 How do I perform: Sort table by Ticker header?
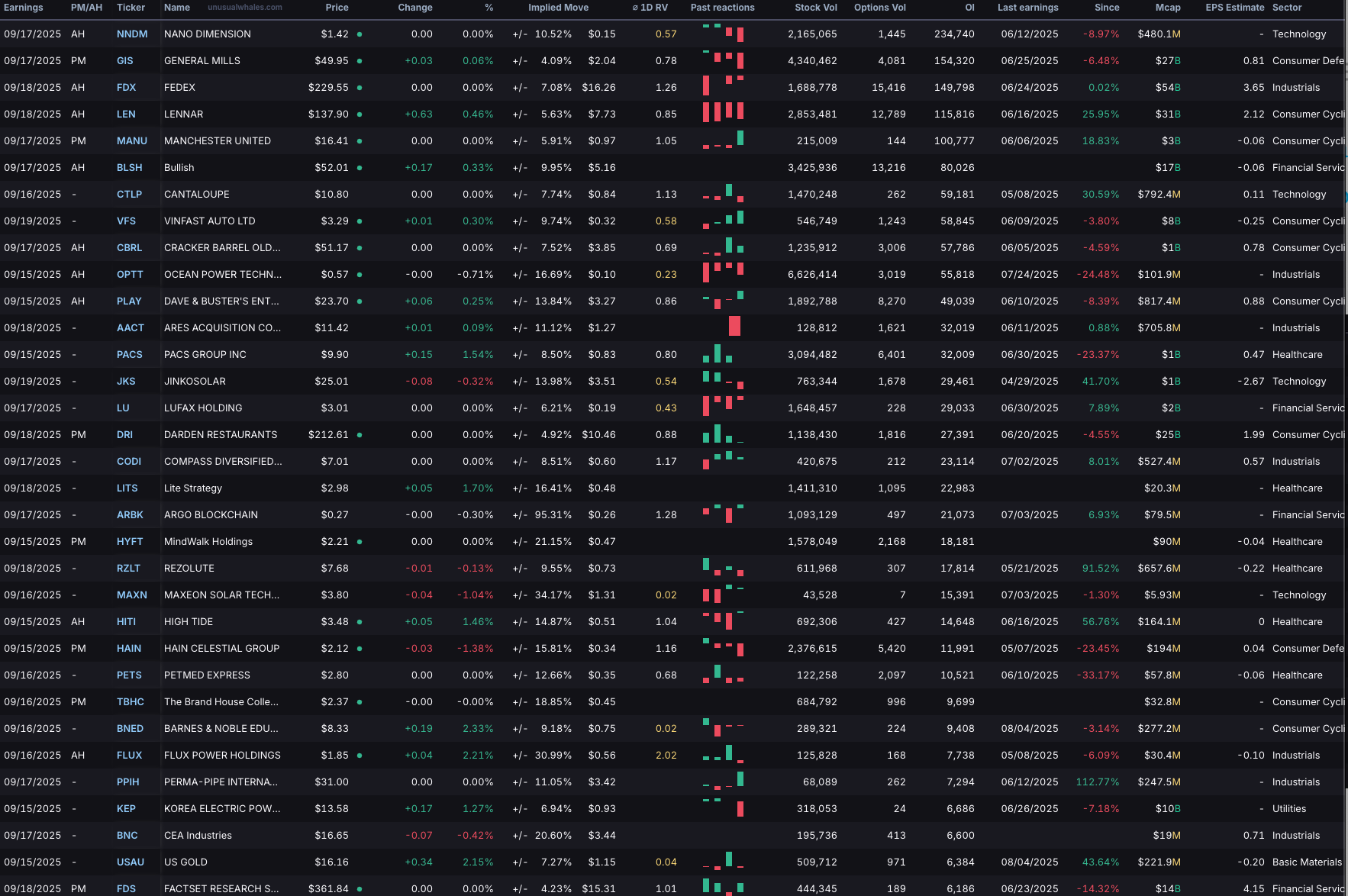[x=131, y=8]
